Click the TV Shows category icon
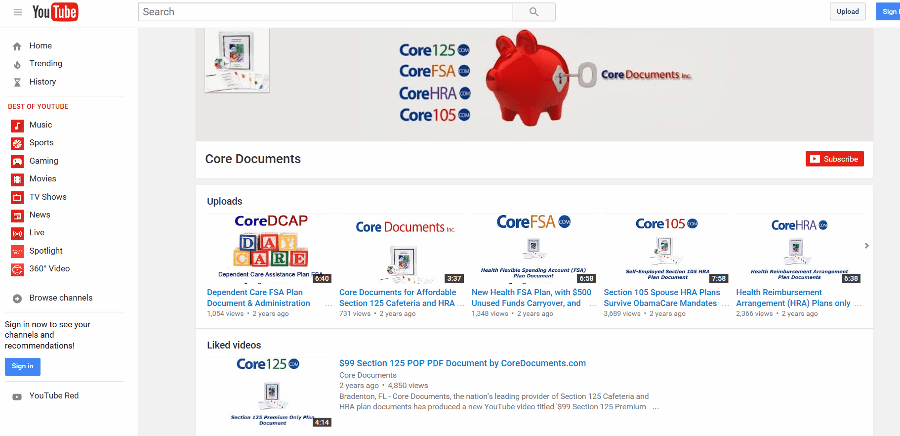Image resolution: width=900 pixels, height=436 pixels. coord(18,198)
